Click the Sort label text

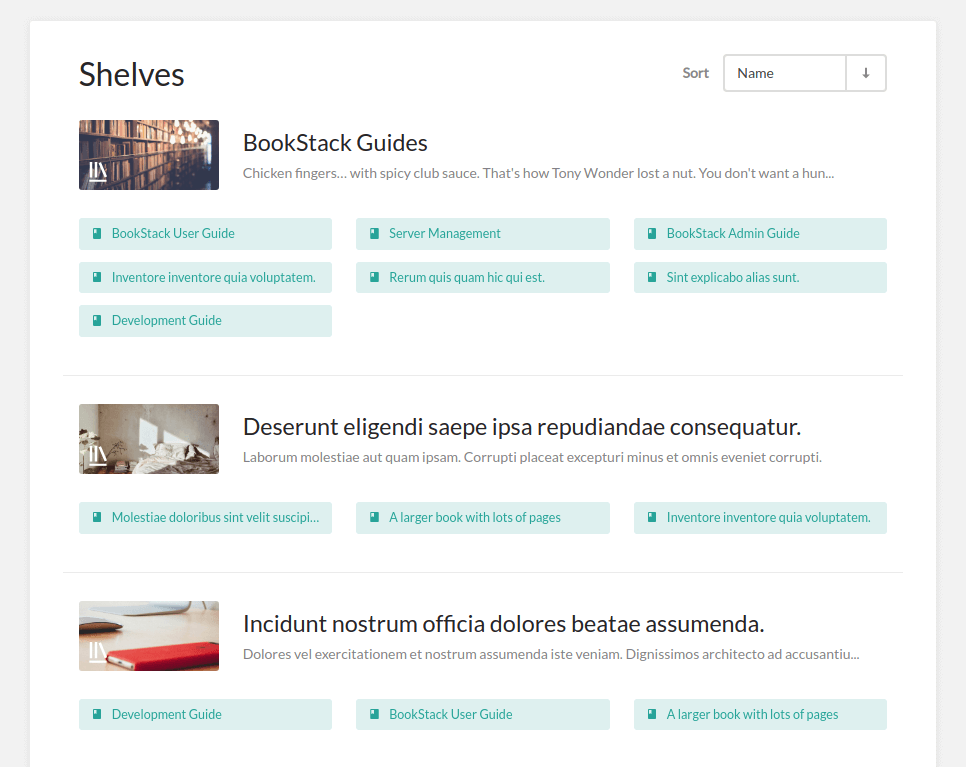pos(696,73)
